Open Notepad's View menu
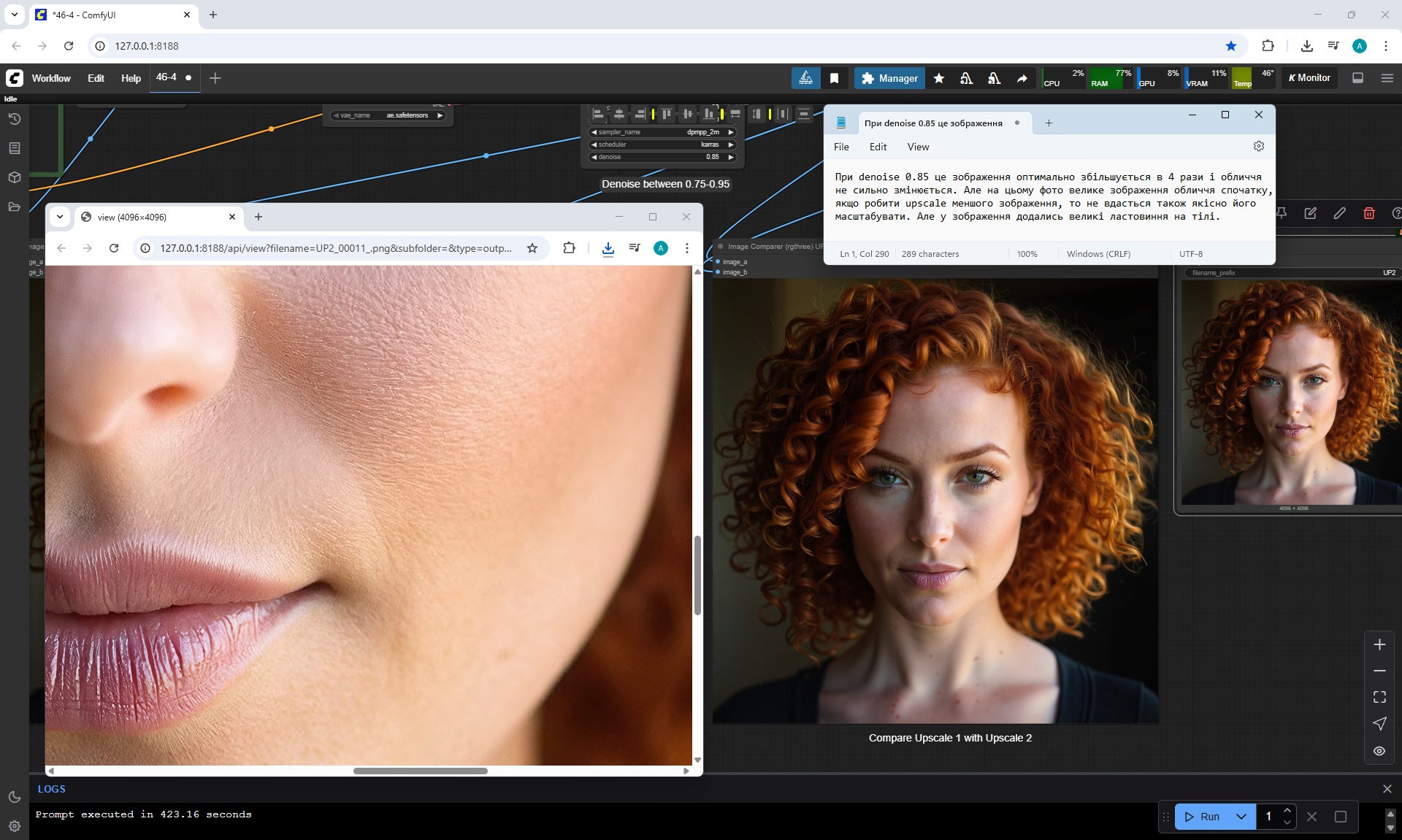Viewport: 1402px width, 840px height. [917, 147]
